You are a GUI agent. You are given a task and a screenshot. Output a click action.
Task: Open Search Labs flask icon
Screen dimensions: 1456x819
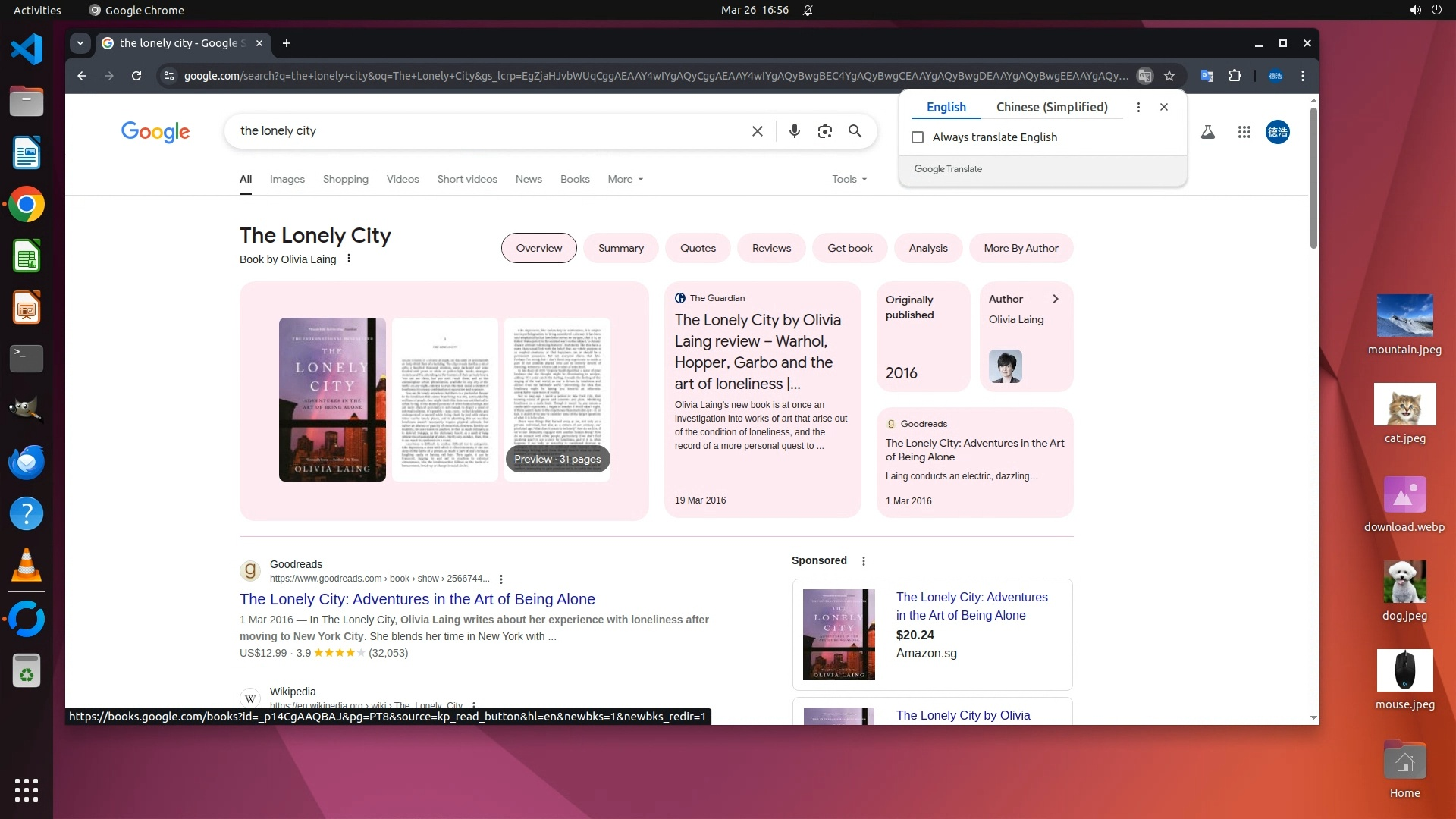pos(1208,132)
